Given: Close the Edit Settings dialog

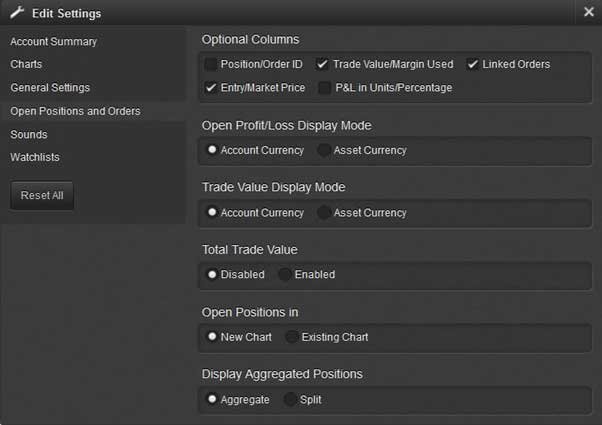Looking at the screenshot, I should pyautogui.click(x=589, y=12).
